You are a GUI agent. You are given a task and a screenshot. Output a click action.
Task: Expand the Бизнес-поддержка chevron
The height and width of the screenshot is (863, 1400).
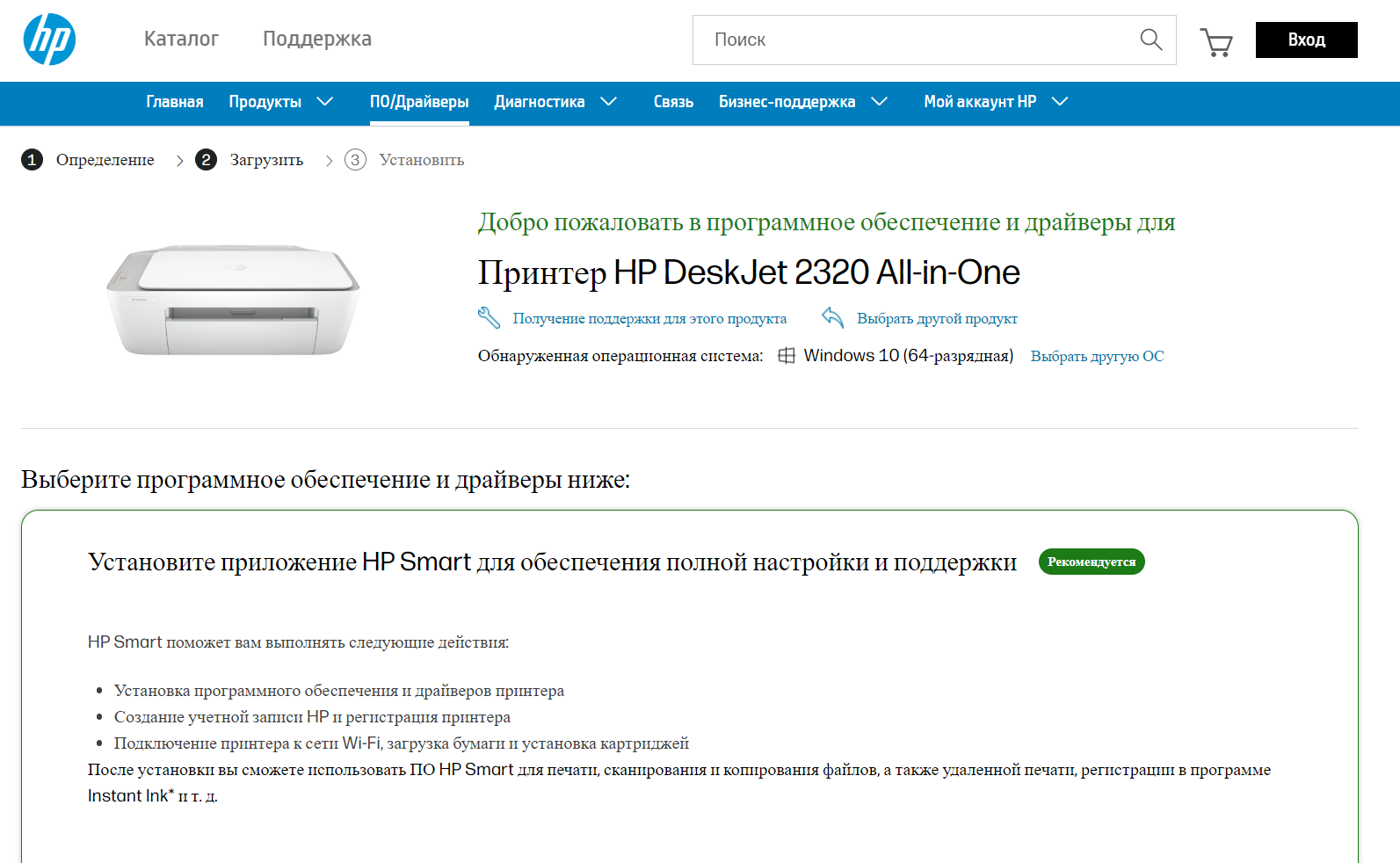(879, 101)
